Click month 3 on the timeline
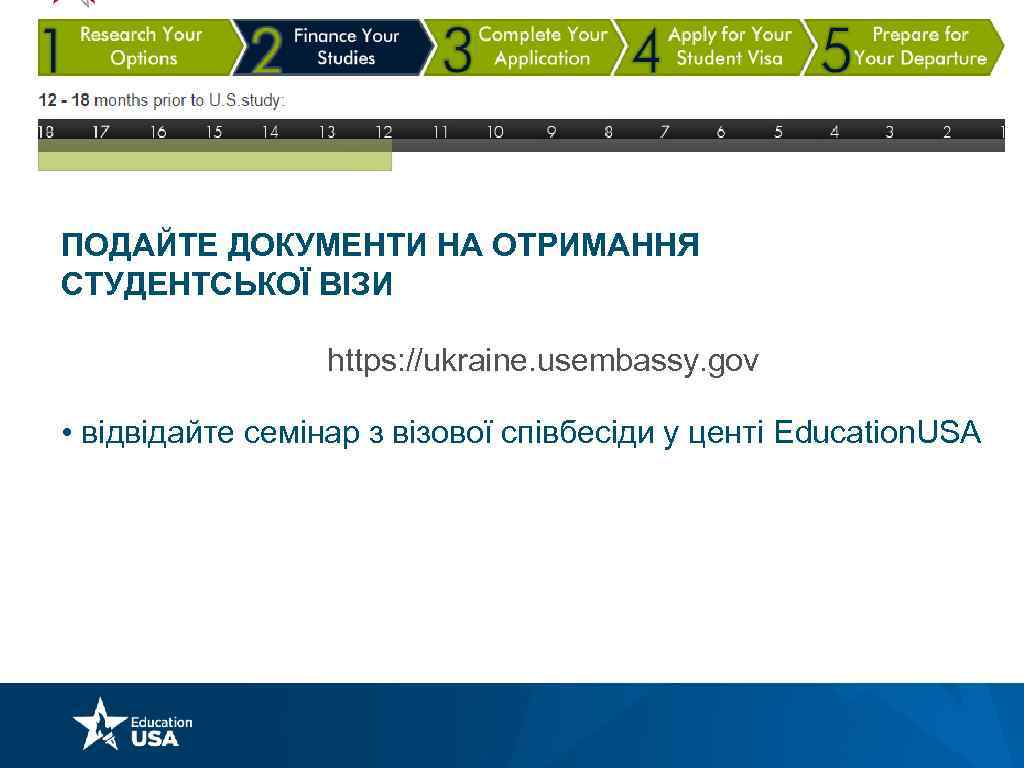Viewport: 1024px width, 768px height. [889, 132]
